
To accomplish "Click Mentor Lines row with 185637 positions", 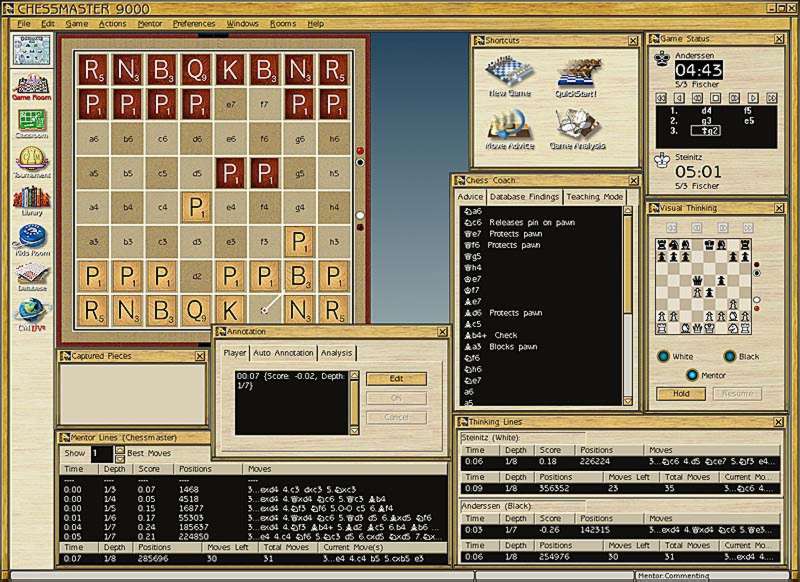I will 253,527.
